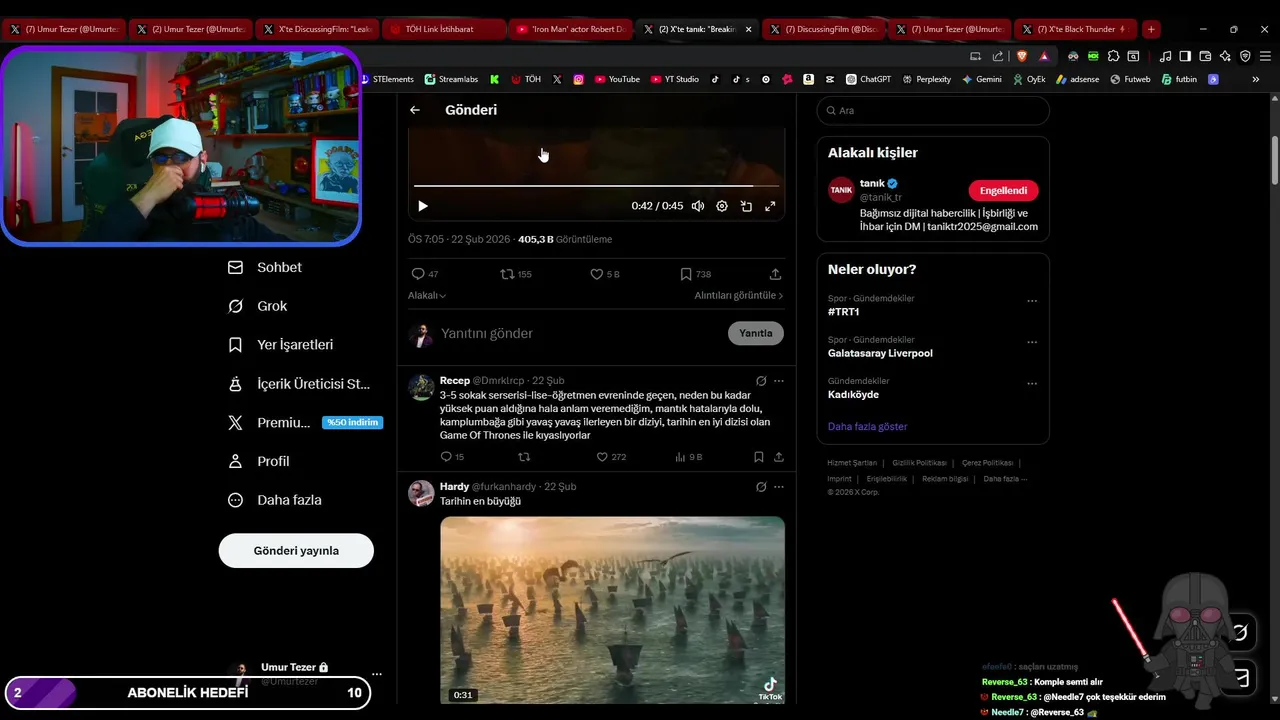Viewport: 1280px width, 720px height.
Task: Open Alıntıları görüntüle link
Action: [739, 296]
